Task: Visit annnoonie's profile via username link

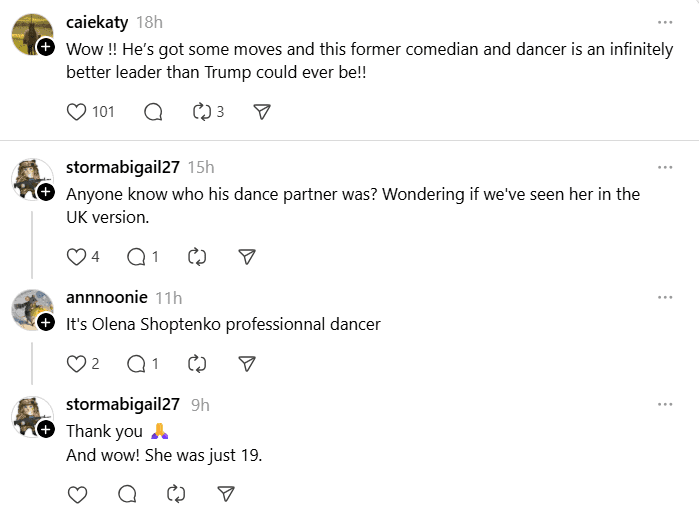Action: click(x=107, y=298)
